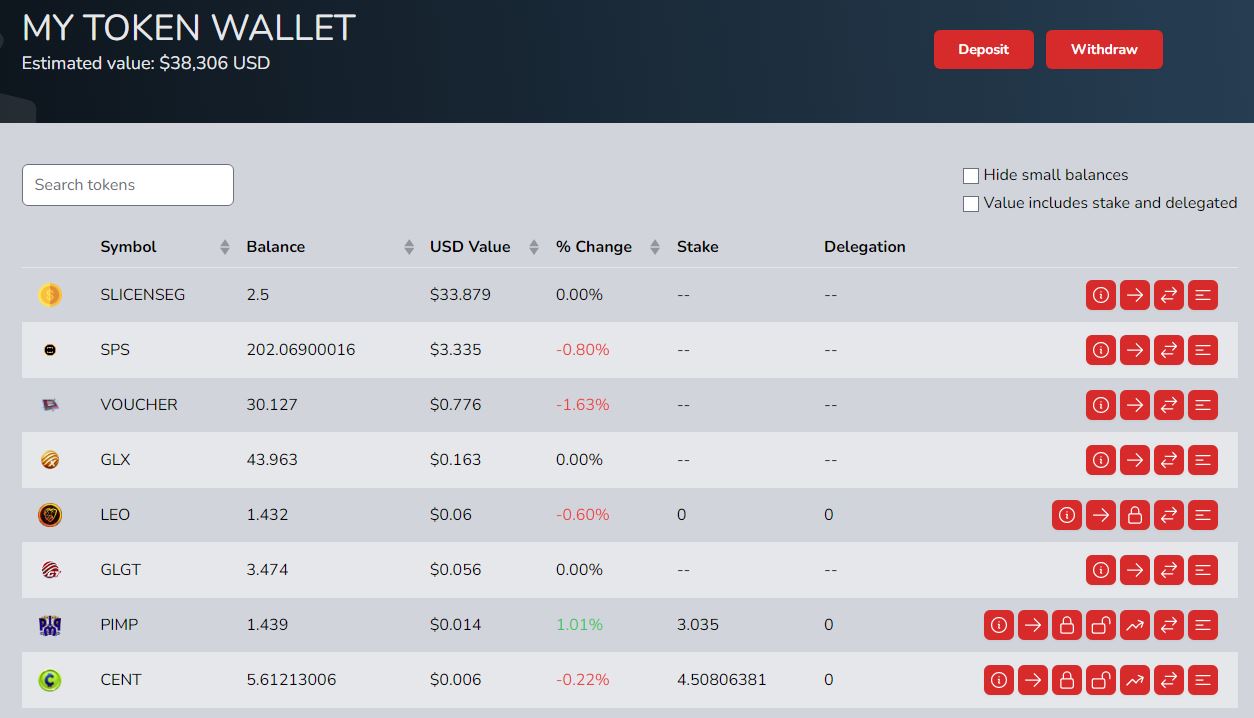Click swap arrows icon in PIMP row
Screen dimensions: 1254x718
1168,625
